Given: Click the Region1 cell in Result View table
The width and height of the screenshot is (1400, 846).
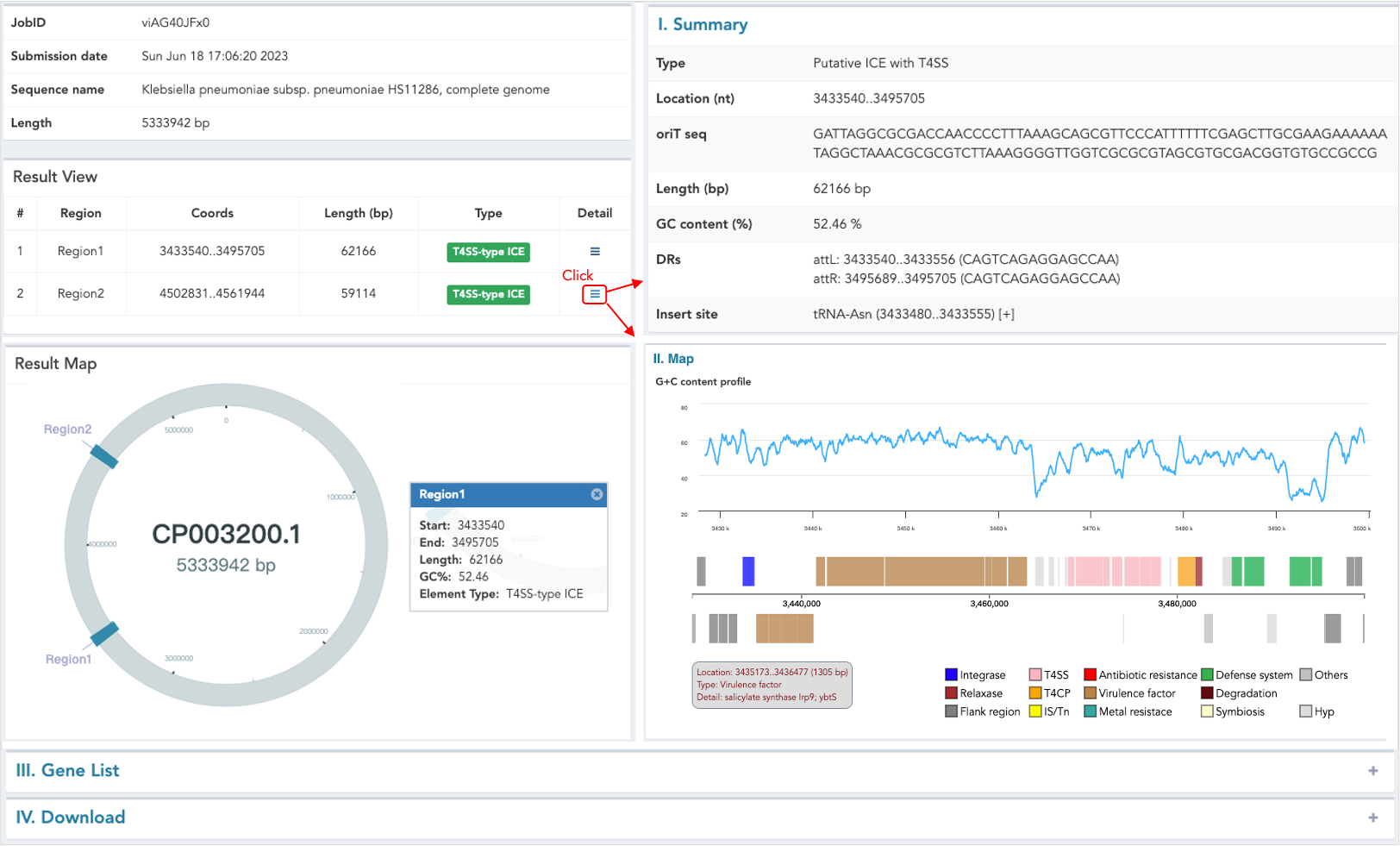Looking at the screenshot, I should (80, 251).
